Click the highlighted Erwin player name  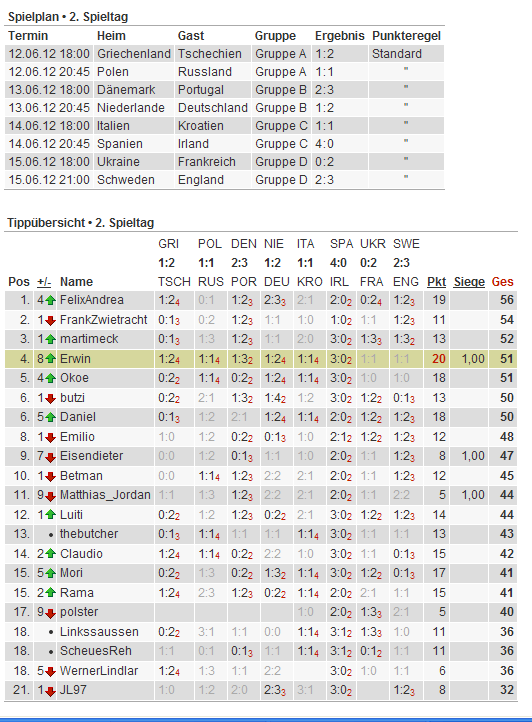(75, 359)
